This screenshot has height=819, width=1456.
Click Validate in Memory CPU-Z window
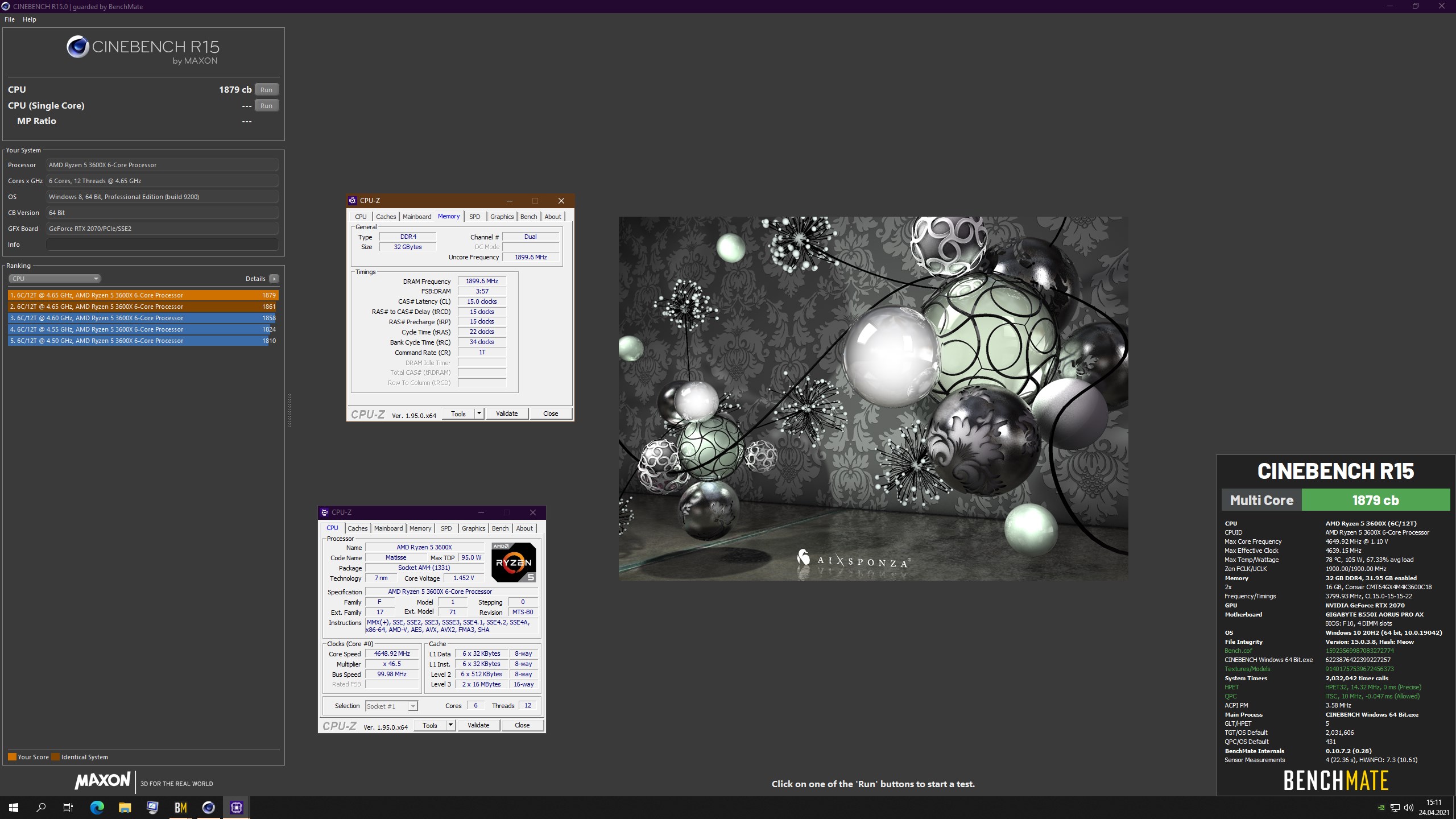pyautogui.click(x=507, y=413)
